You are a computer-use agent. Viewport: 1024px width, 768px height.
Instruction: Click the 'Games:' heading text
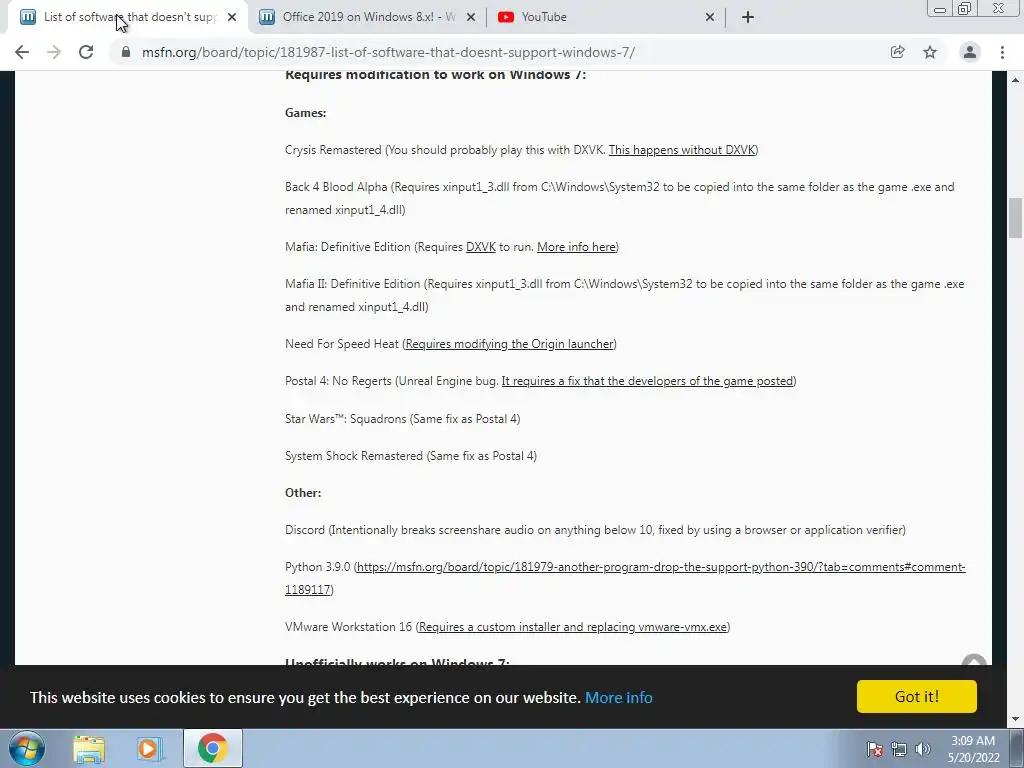[x=306, y=113]
